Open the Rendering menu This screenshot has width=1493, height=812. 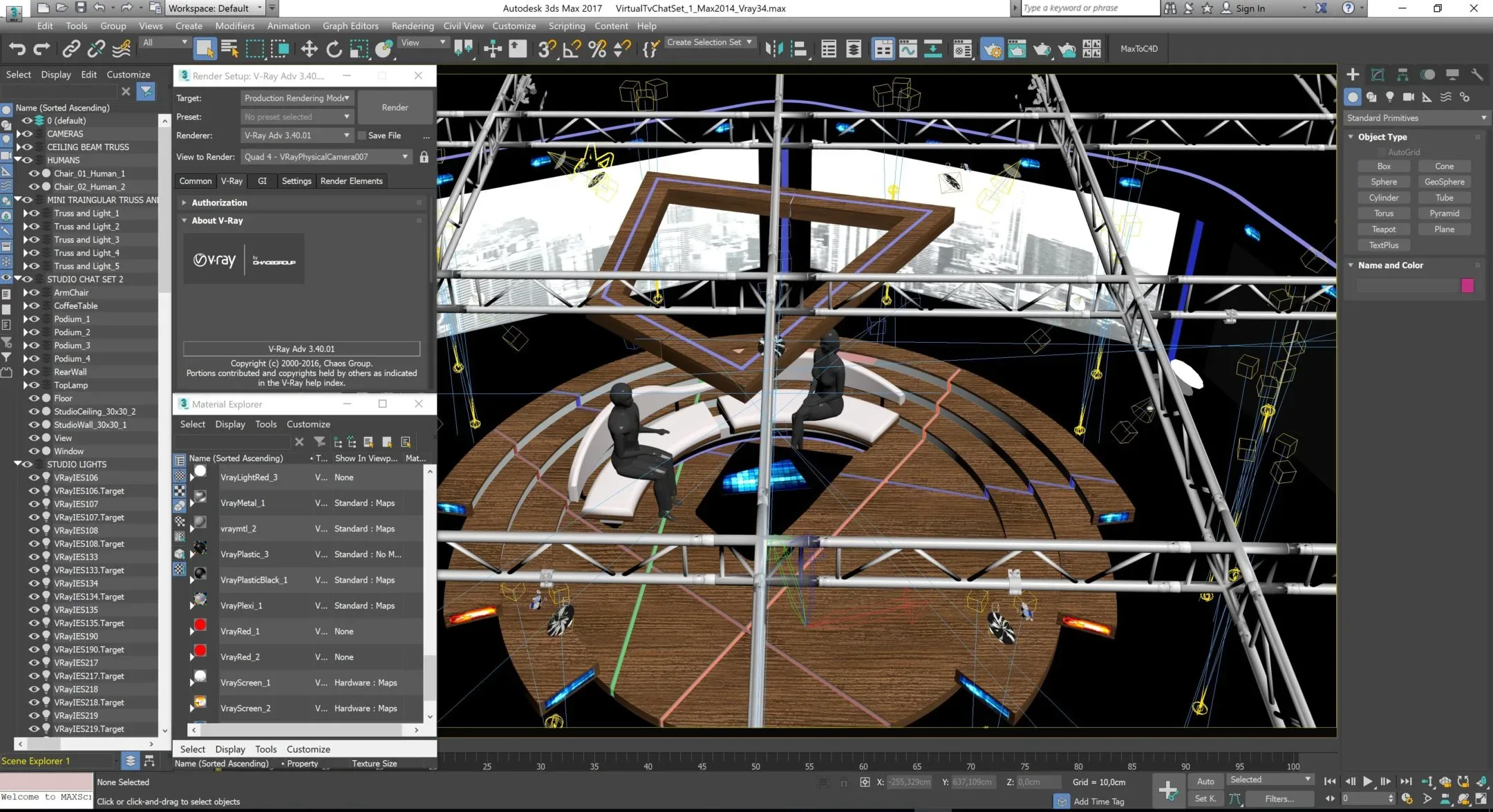pyautogui.click(x=412, y=26)
